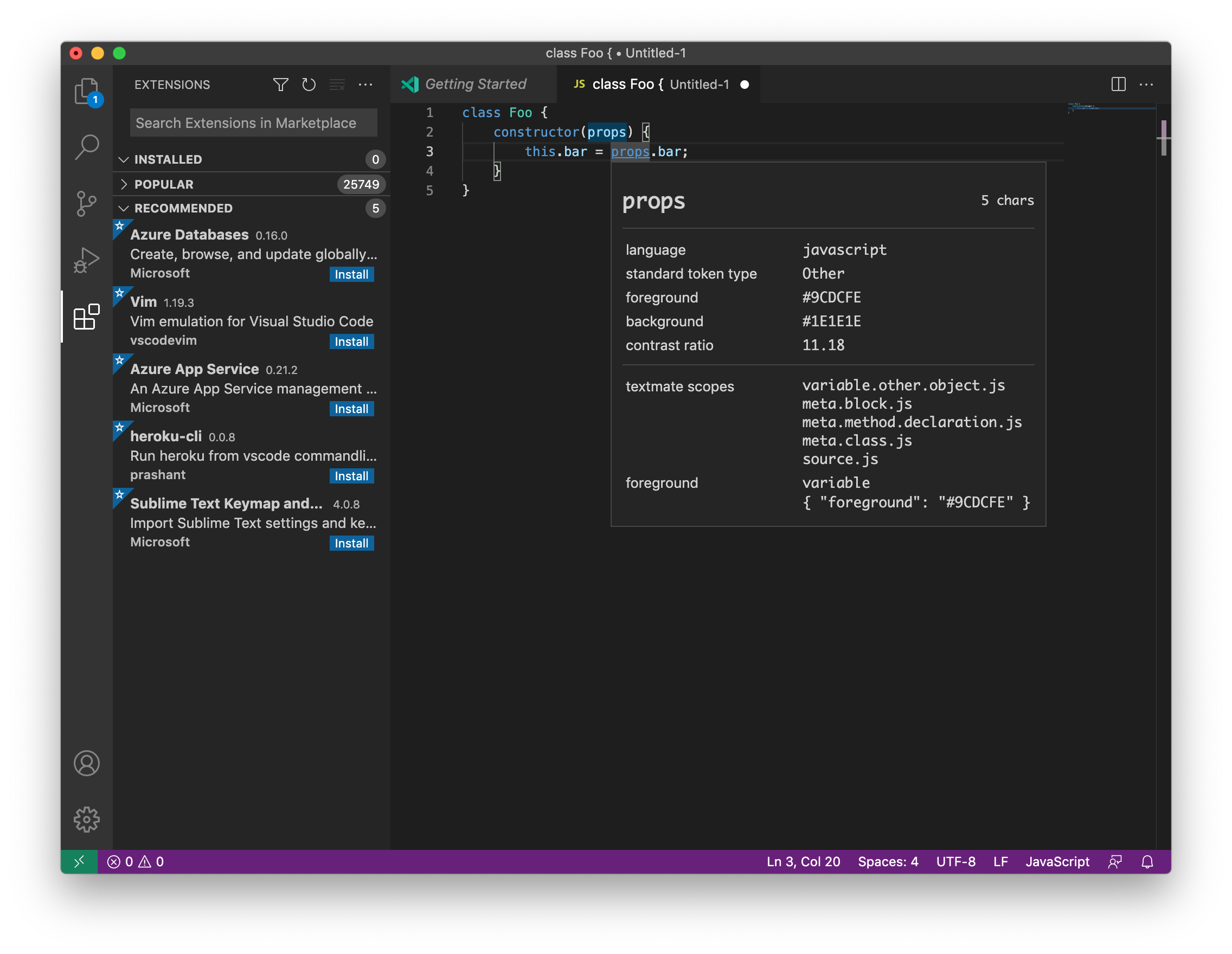Viewport: 1232px width, 954px height.
Task: Switch to the Getting Started tab
Action: click(x=476, y=84)
